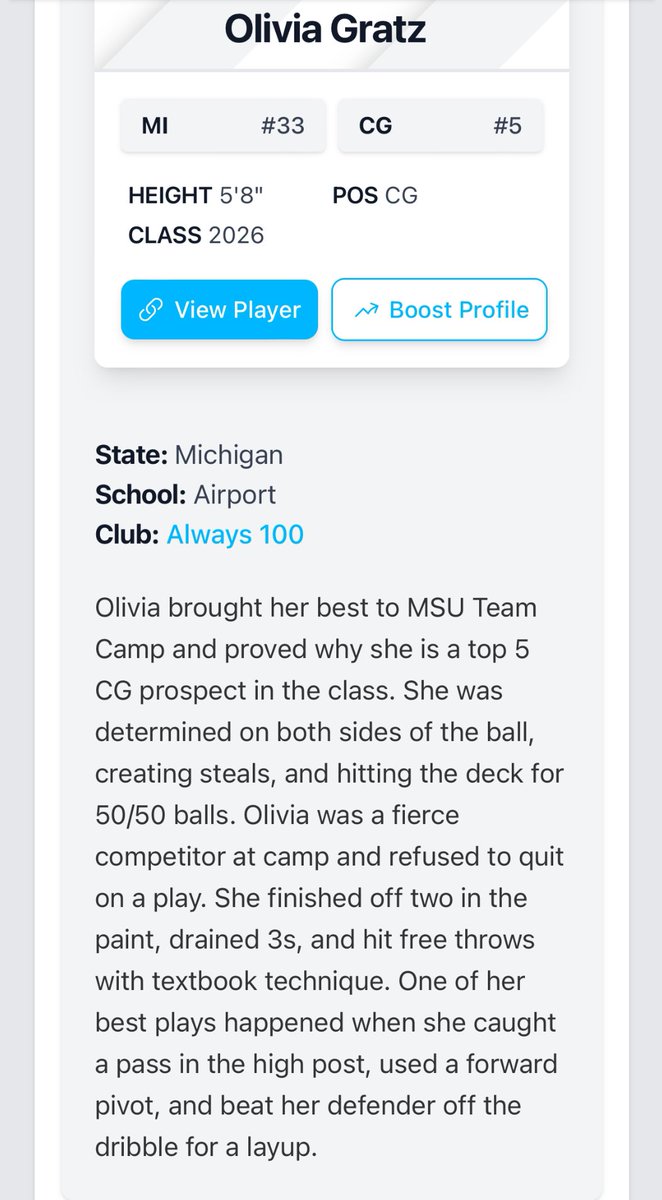Tap the Olivia Gratz name heading
The image size is (662, 1200).
pos(325,29)
